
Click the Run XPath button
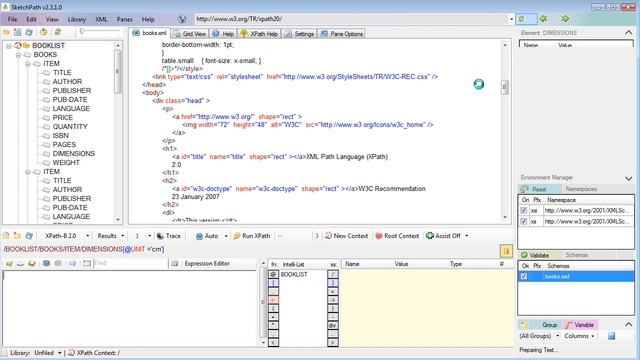tap(252, 236)
